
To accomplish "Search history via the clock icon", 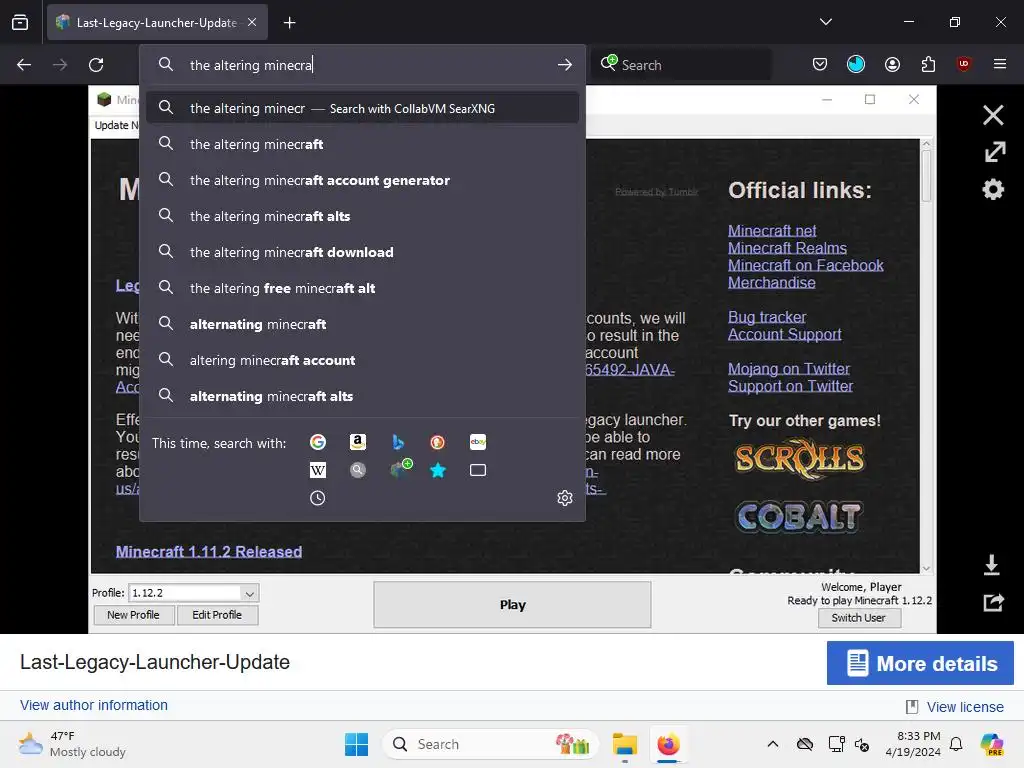I will pos(317,498).
